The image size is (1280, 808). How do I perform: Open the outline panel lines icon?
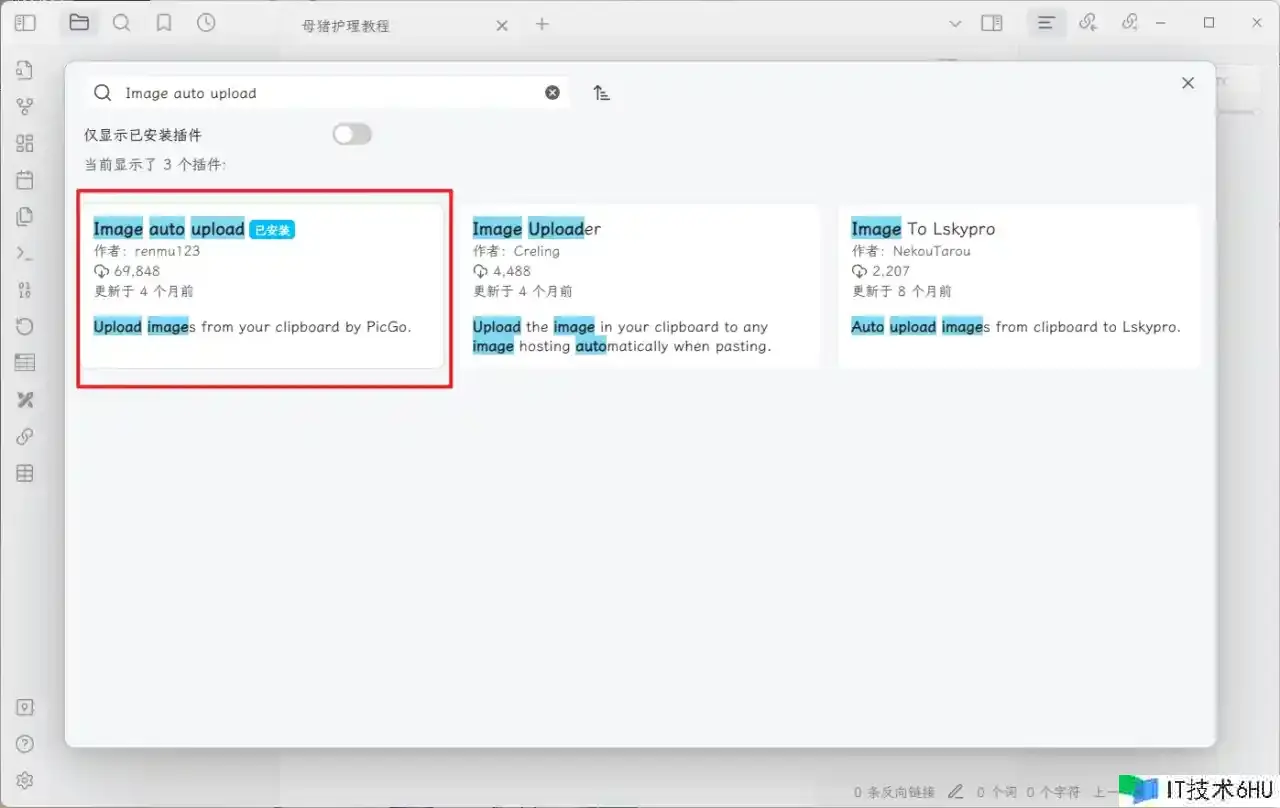tap(1046, 23)
